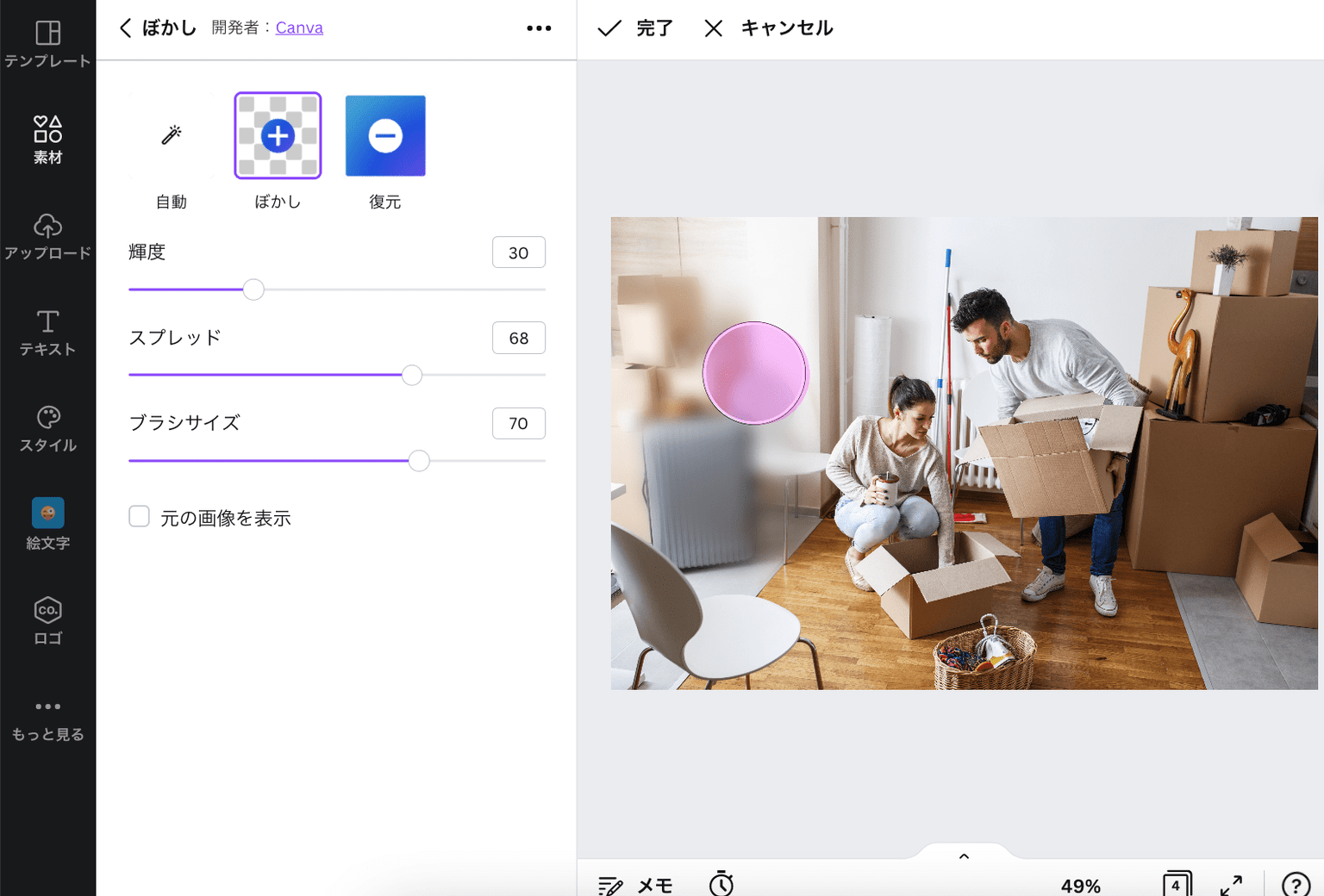Expand the page panel with the up chevron
Image resolution: width=1324 pixels, height=896 pixels.
964,856
